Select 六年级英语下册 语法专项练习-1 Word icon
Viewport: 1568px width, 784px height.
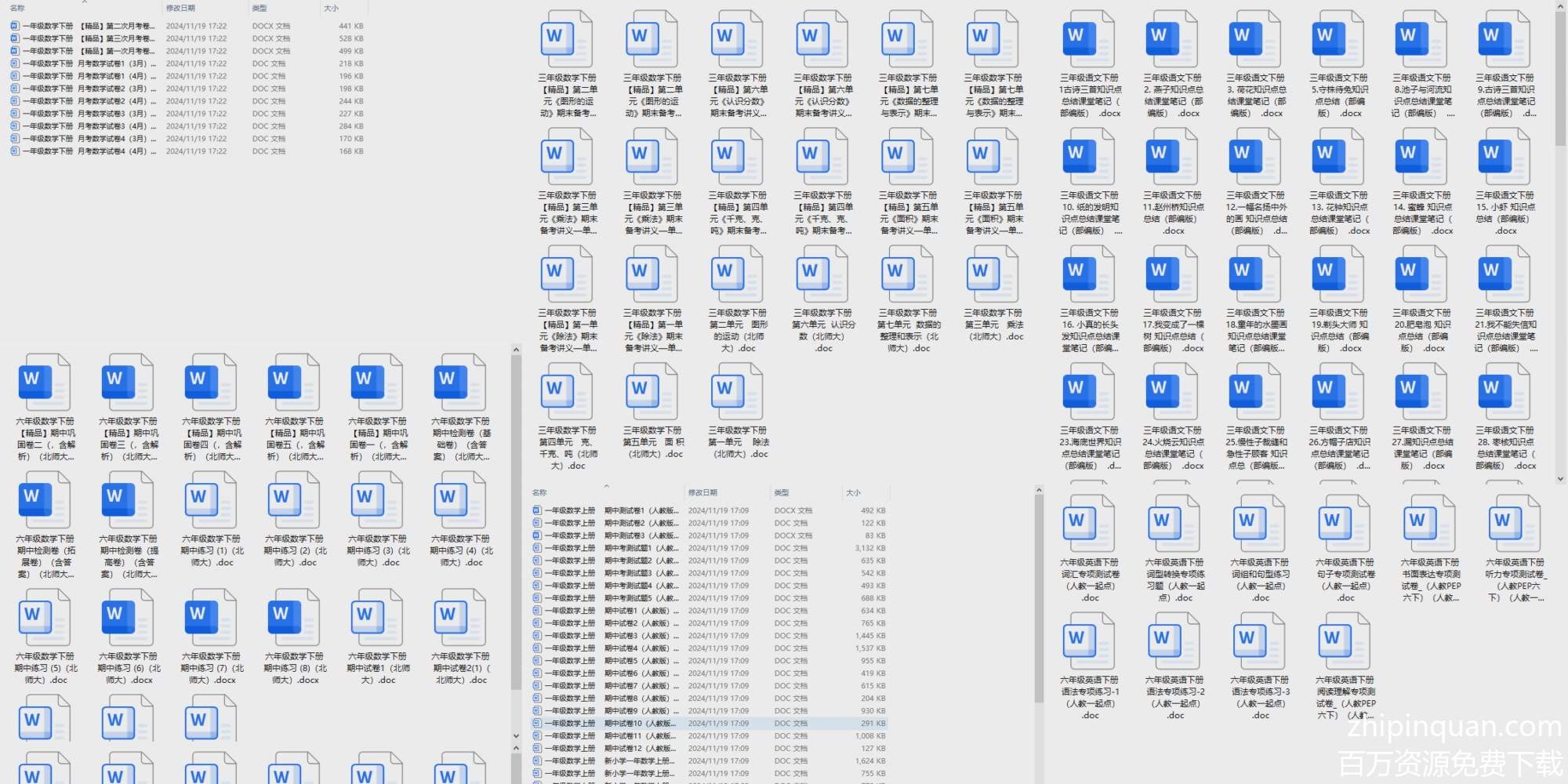click(1089, 641)
